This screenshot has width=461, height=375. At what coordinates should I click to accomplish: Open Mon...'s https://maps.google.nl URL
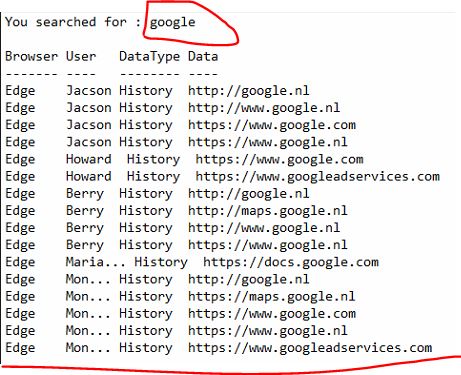tap(272, 297)
